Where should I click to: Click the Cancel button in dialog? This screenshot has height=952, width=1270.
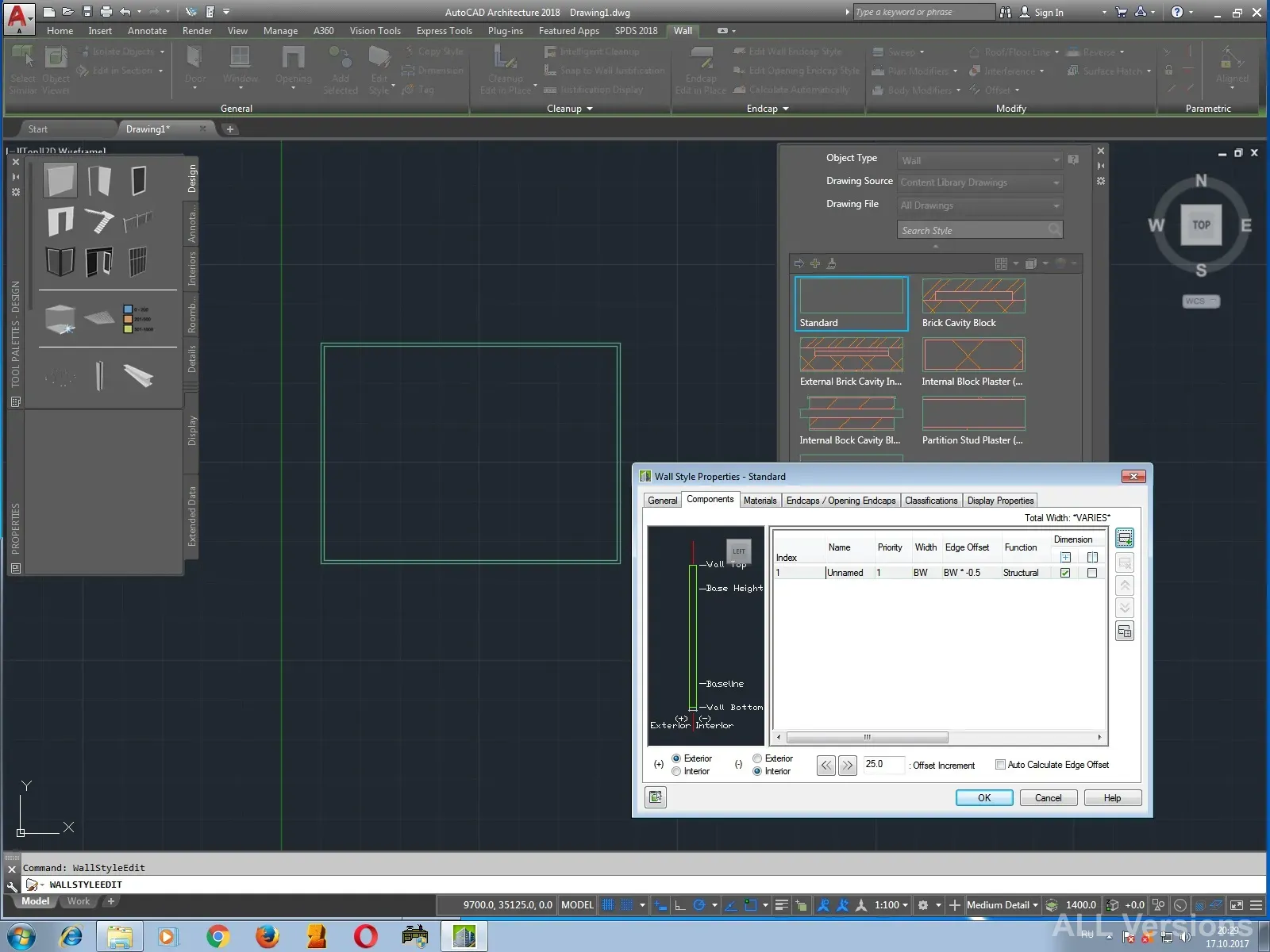pos(1048,798)
